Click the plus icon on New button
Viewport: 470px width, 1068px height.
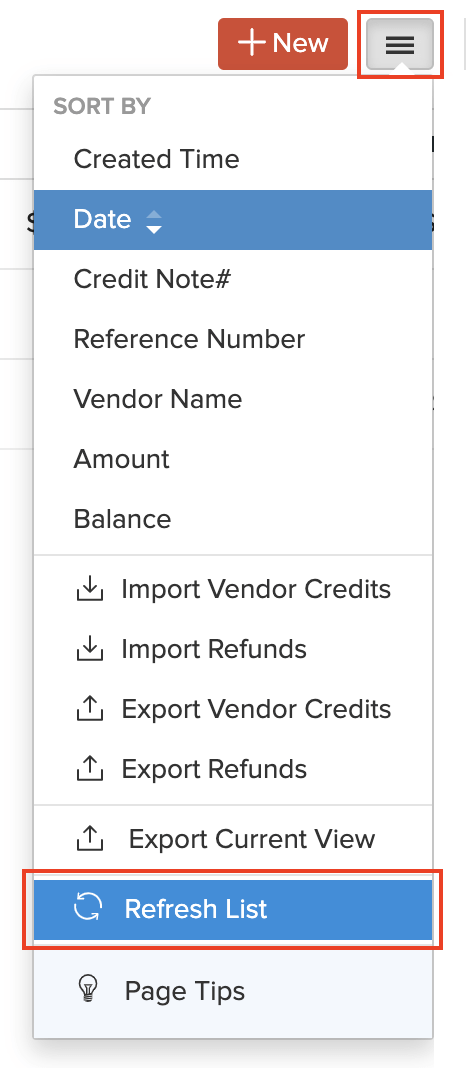[x=251, y=43]
